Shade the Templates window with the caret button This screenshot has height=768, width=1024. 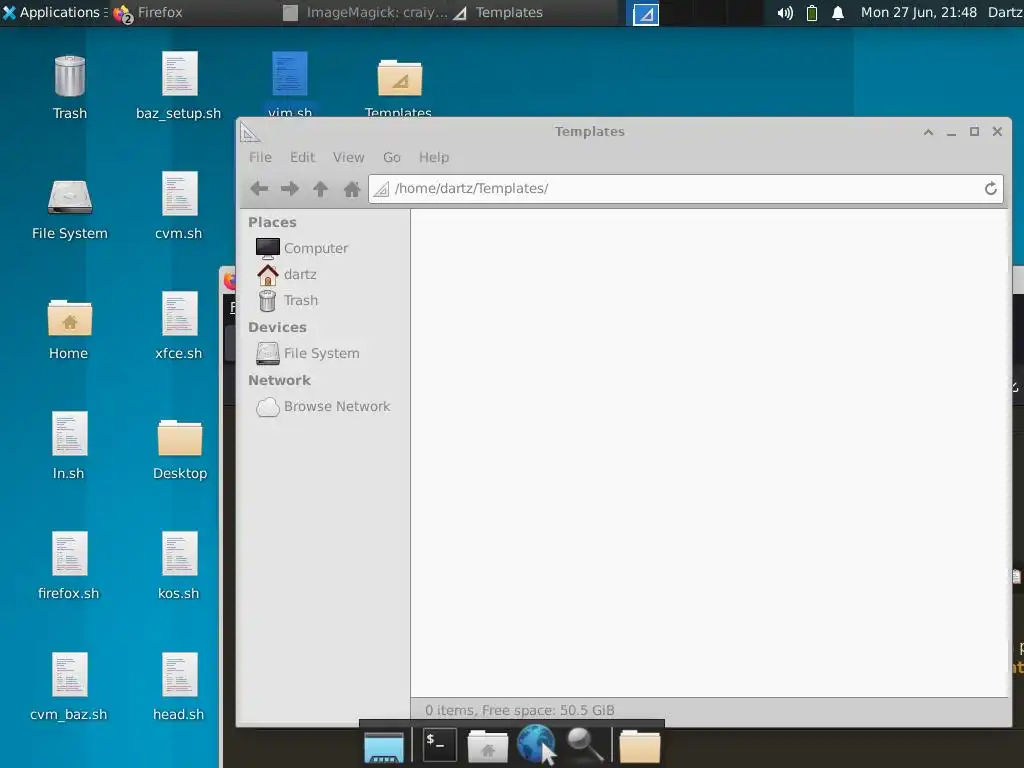(x=928, y=132)
